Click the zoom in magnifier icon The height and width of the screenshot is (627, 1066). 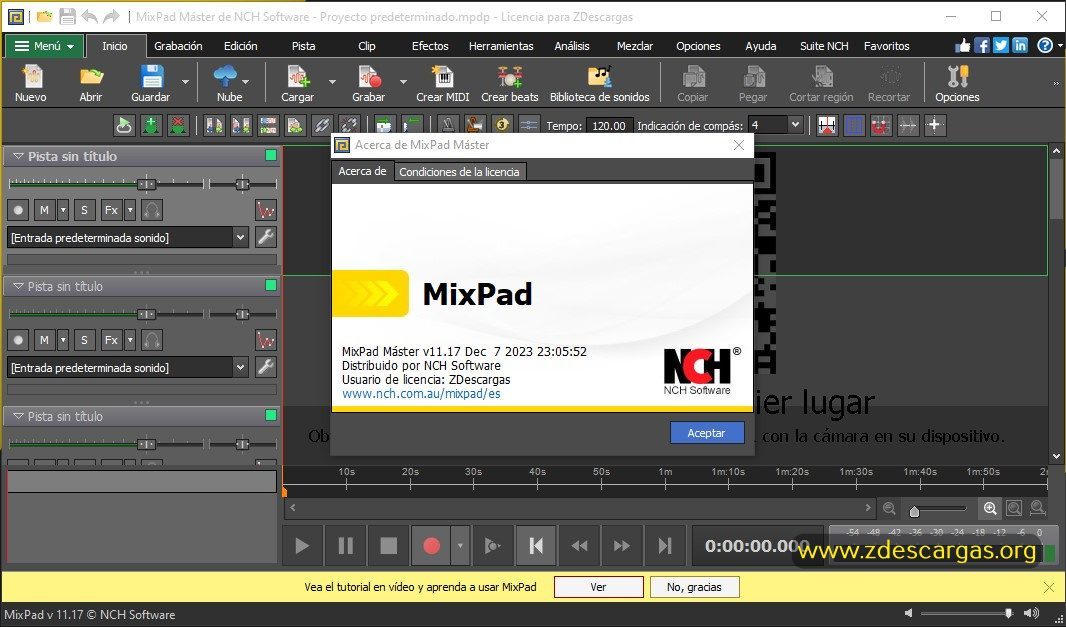(x=990, y=508)
